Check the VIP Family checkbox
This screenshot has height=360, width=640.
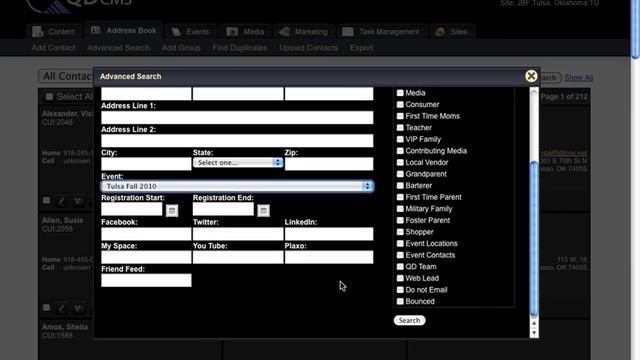point(400,139)
